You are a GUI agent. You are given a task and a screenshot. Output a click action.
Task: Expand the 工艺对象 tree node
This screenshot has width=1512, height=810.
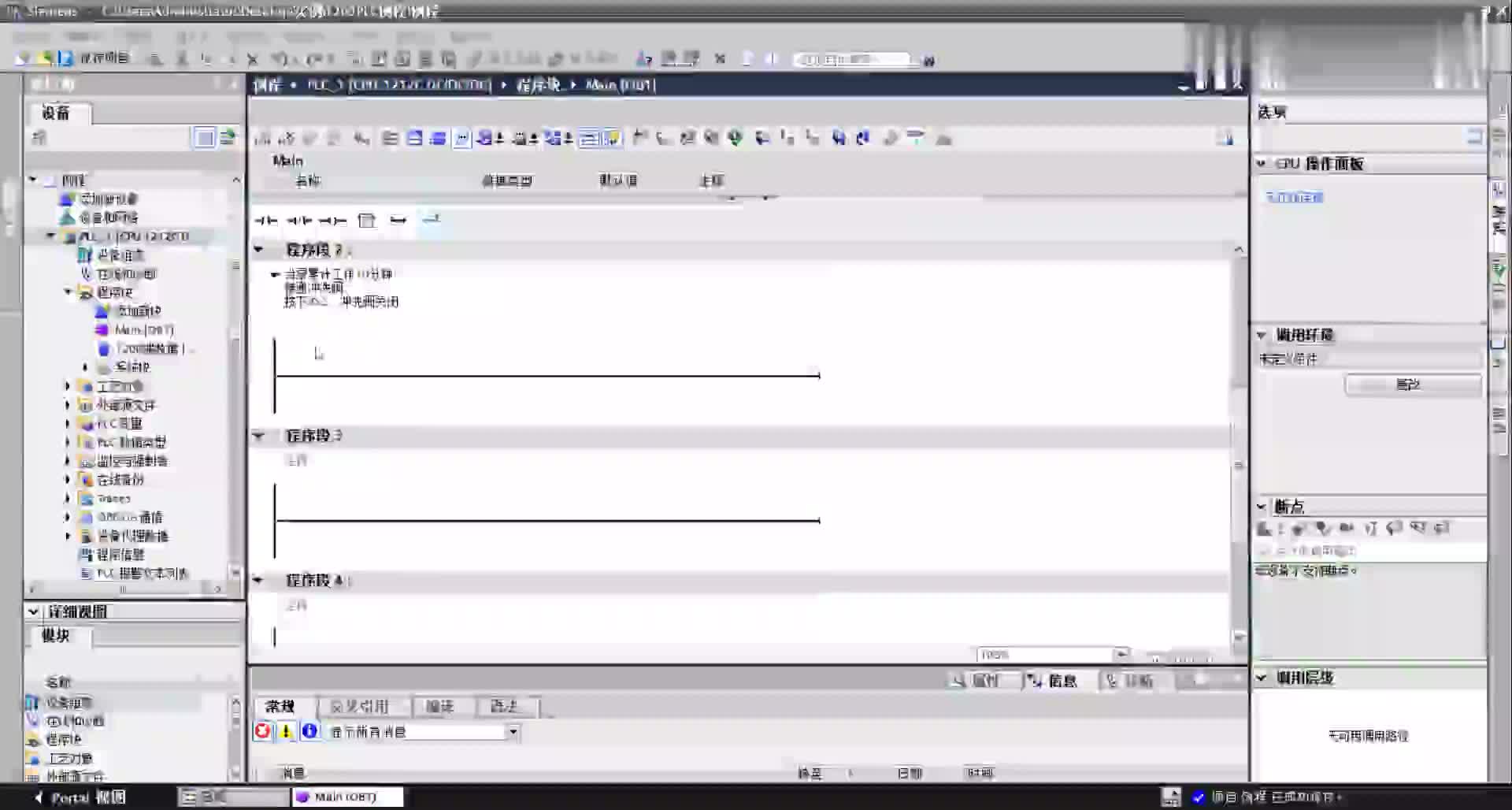click(x=68, y=386)
